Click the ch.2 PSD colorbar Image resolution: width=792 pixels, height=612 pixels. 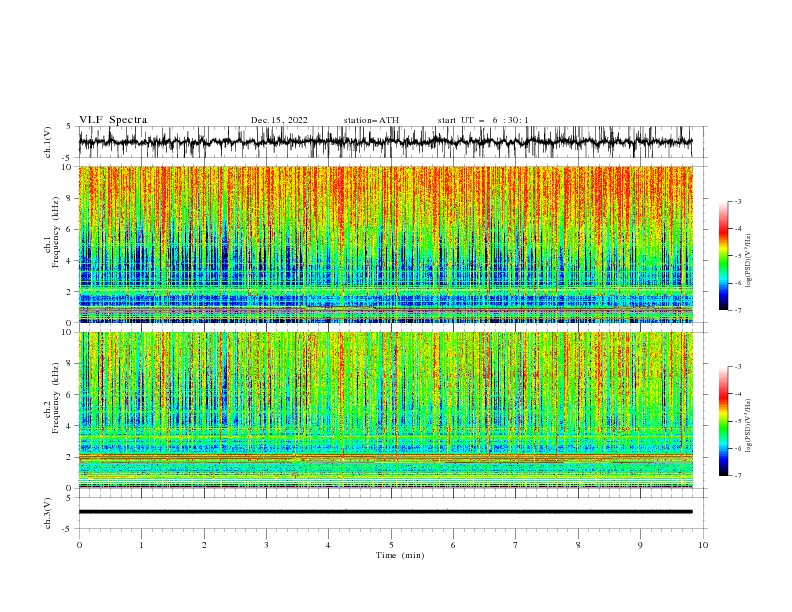coord(723,421)
